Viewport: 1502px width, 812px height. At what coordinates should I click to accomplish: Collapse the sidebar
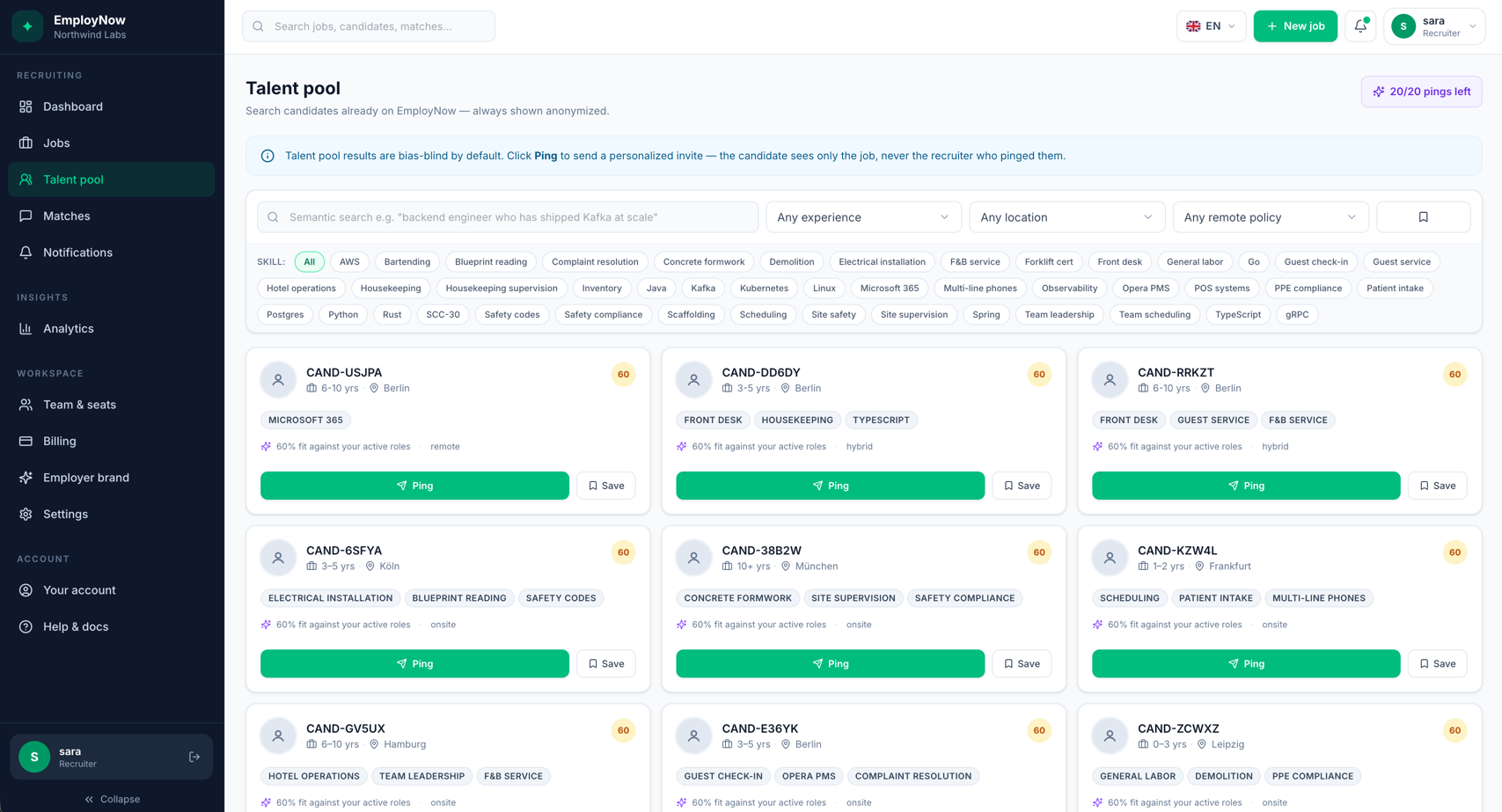(112, 799)
